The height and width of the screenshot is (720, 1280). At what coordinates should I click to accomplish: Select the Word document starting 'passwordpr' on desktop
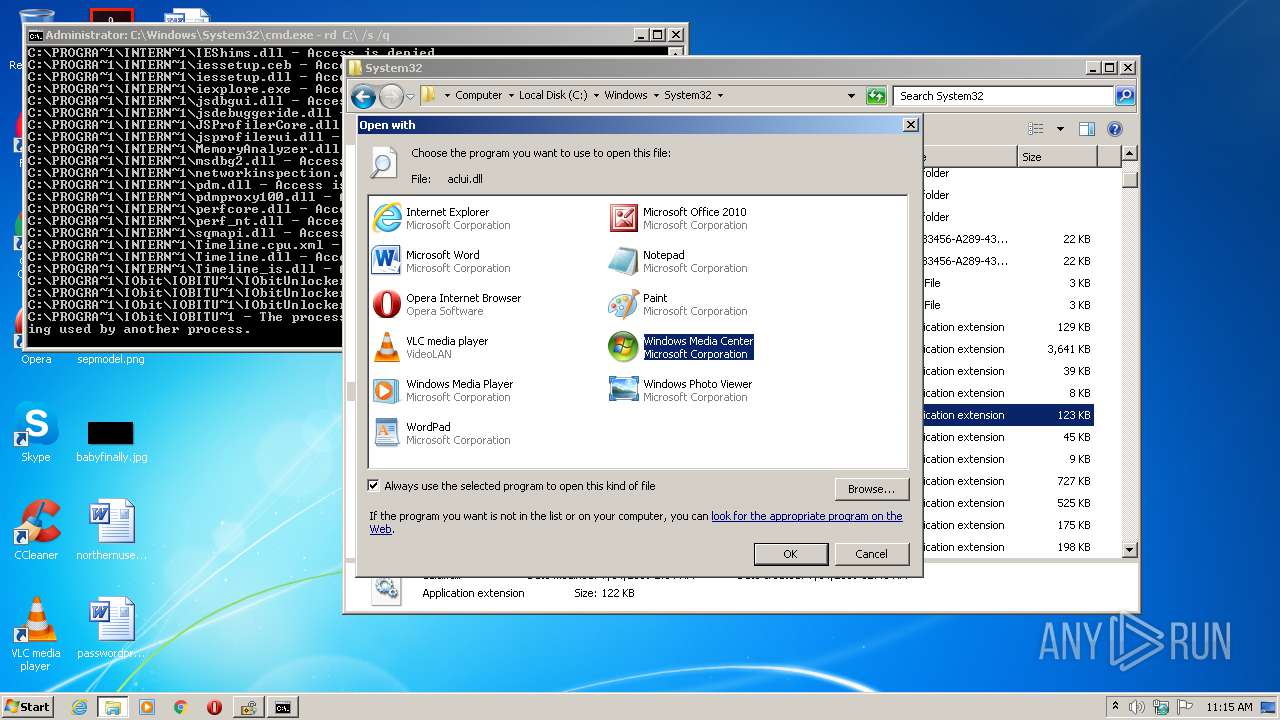111,628
